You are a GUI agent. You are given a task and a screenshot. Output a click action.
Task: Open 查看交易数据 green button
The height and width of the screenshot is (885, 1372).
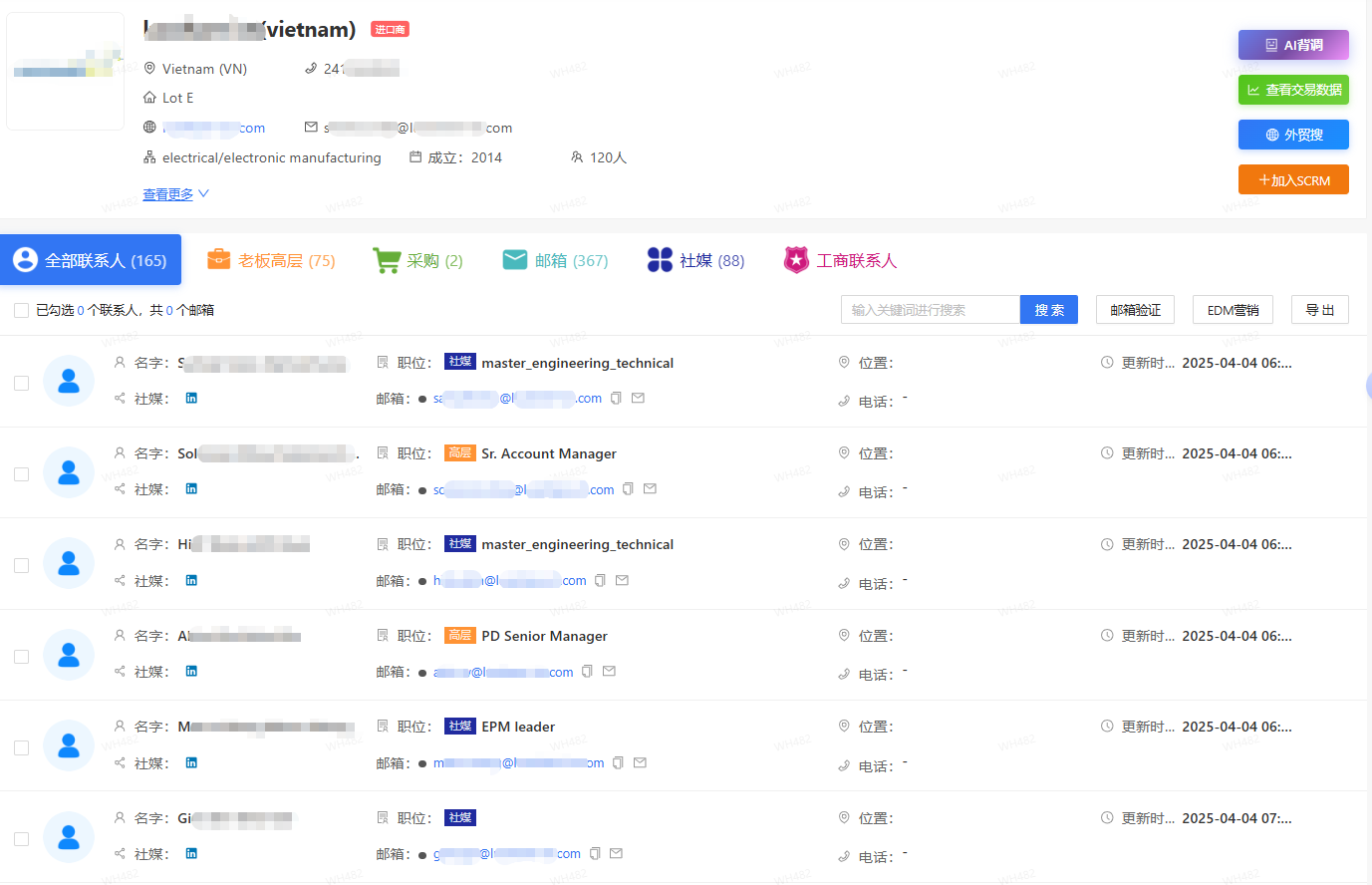1292,90
